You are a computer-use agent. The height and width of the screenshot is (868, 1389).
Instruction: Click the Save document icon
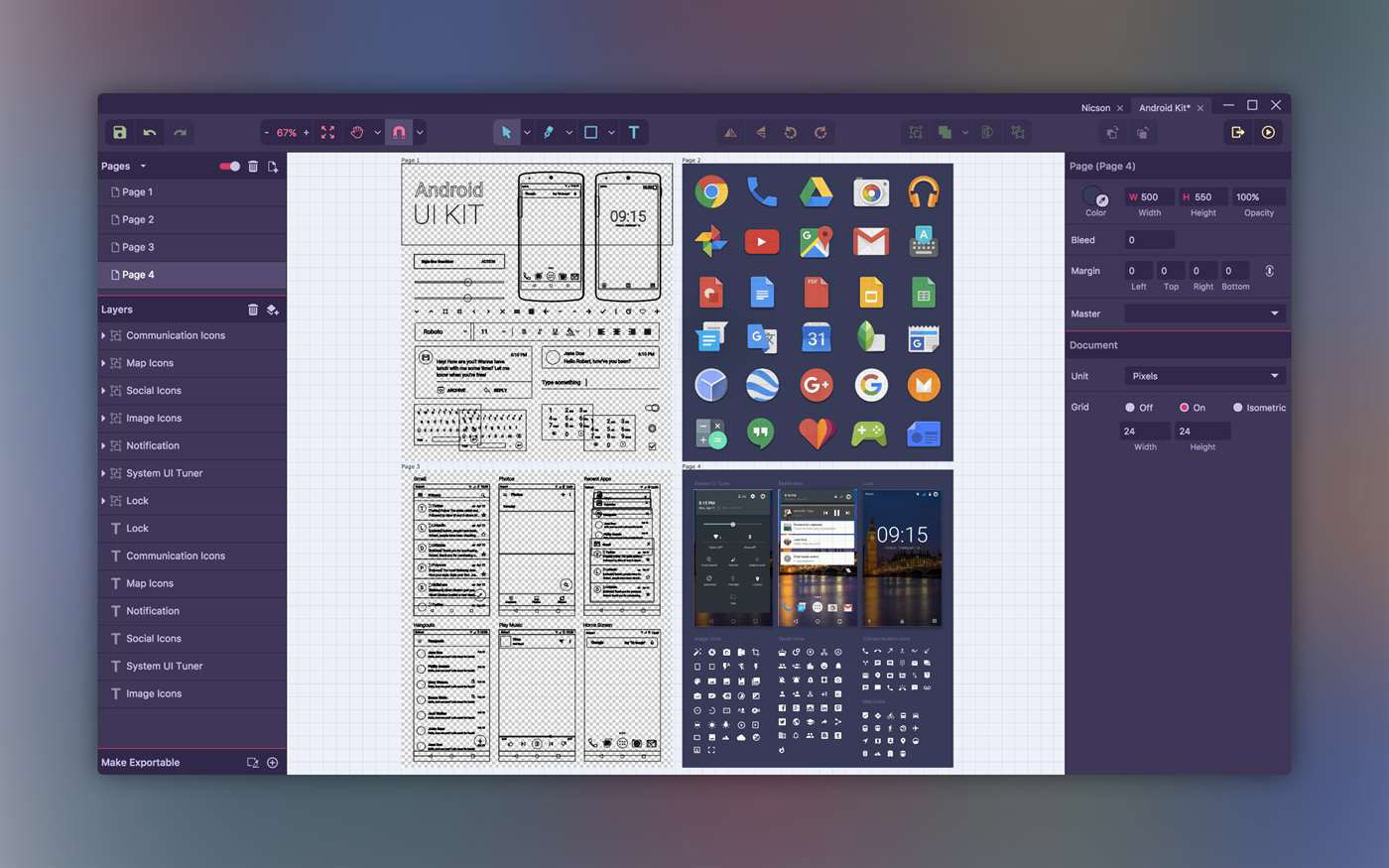click(x=119, y=132)
